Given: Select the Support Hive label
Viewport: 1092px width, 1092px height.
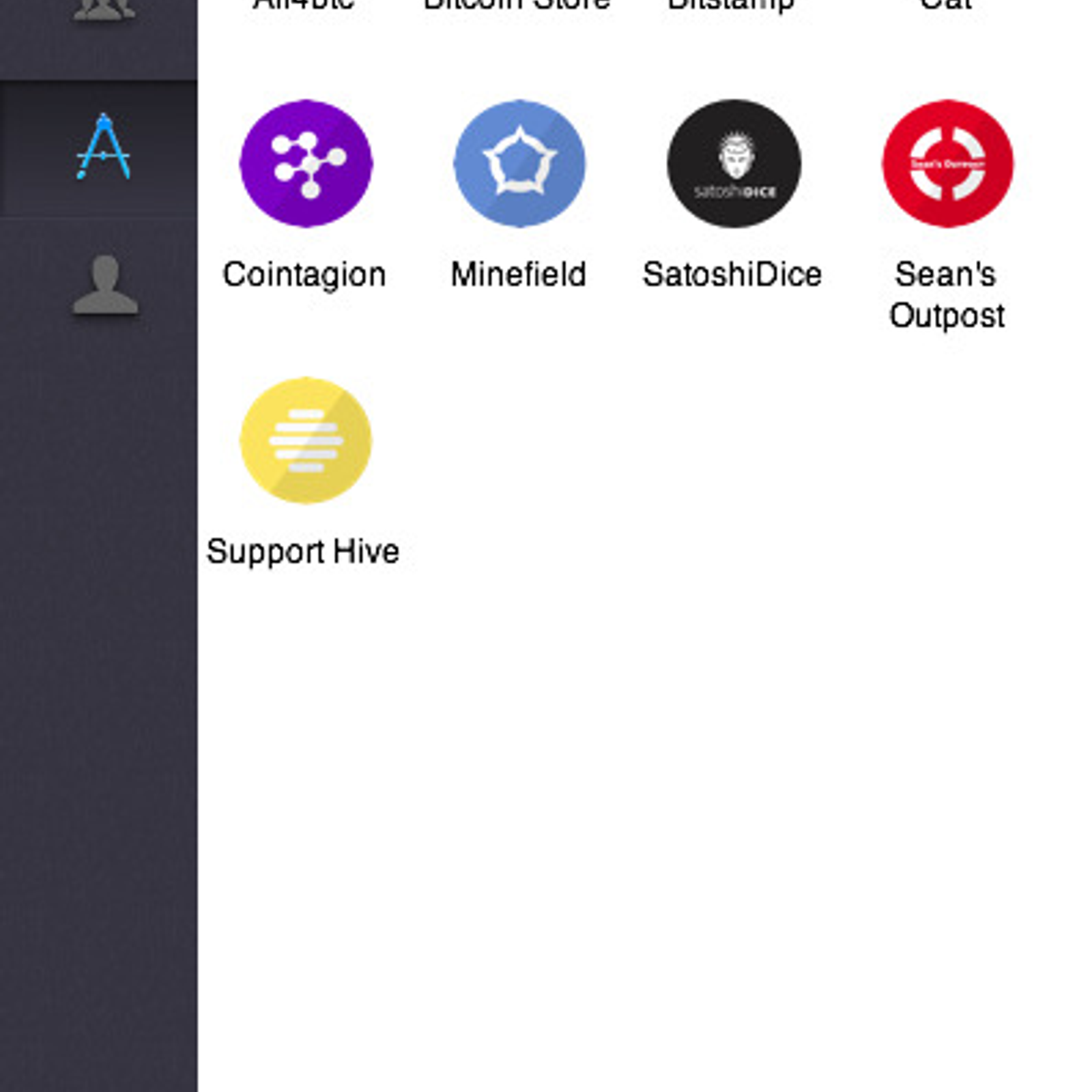Looking at the screenshot, I should coord(303,552).
